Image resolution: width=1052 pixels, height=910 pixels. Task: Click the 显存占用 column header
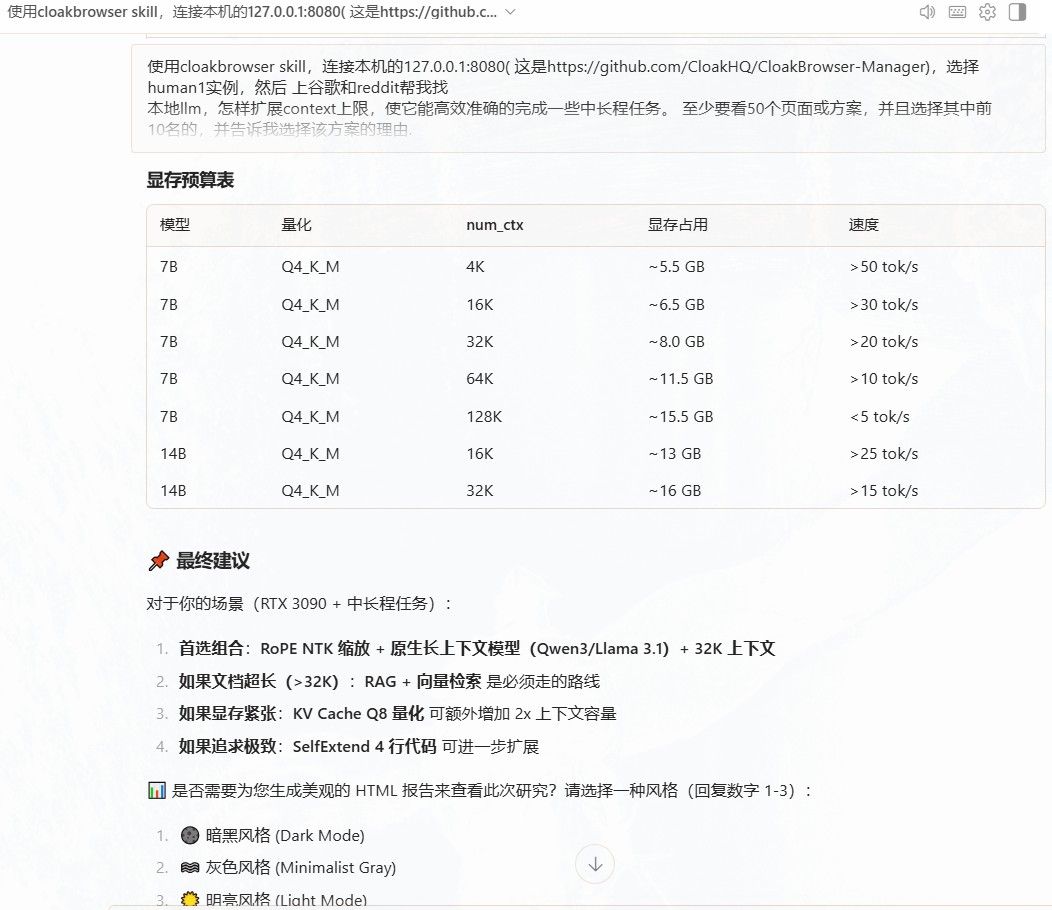(678, 225)
